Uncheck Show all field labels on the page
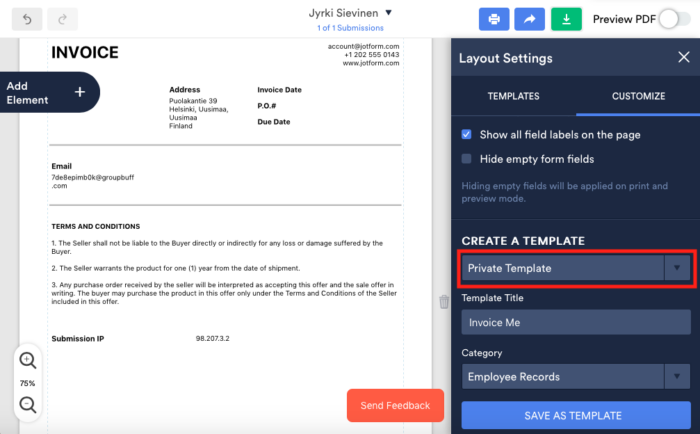The height and width of the screenshot is (434, 700). pos(467,134)
